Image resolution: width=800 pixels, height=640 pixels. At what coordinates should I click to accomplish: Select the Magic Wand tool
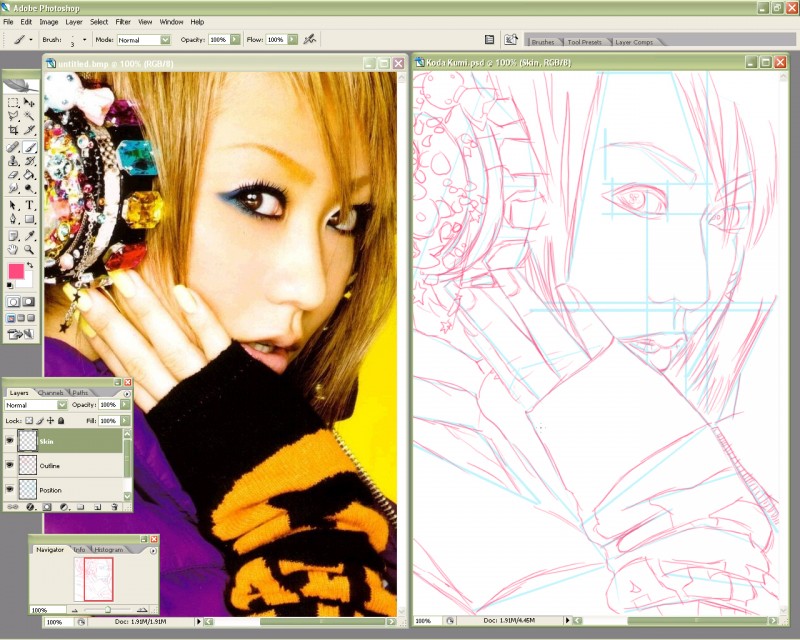pos(29,116)
